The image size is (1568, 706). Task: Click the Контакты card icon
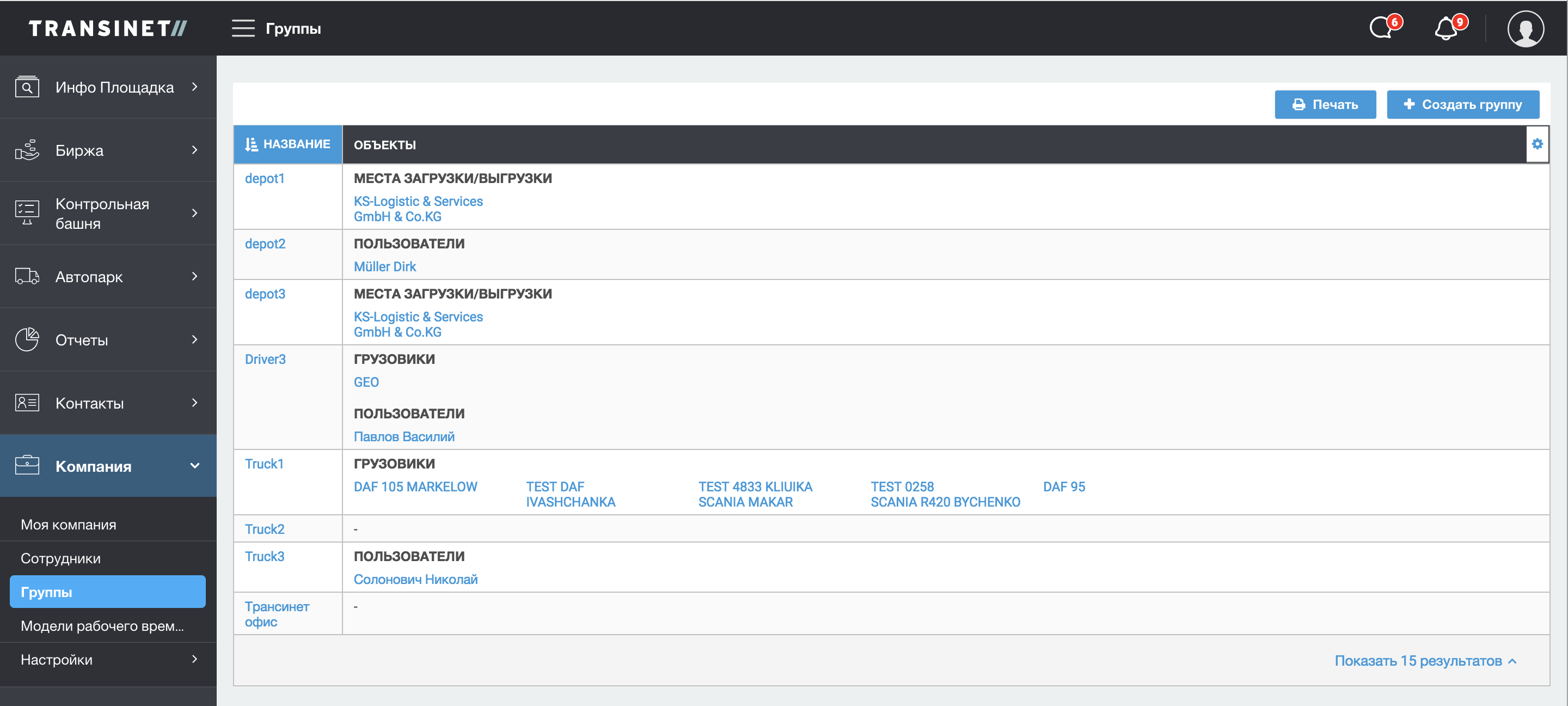coord(27,403)
